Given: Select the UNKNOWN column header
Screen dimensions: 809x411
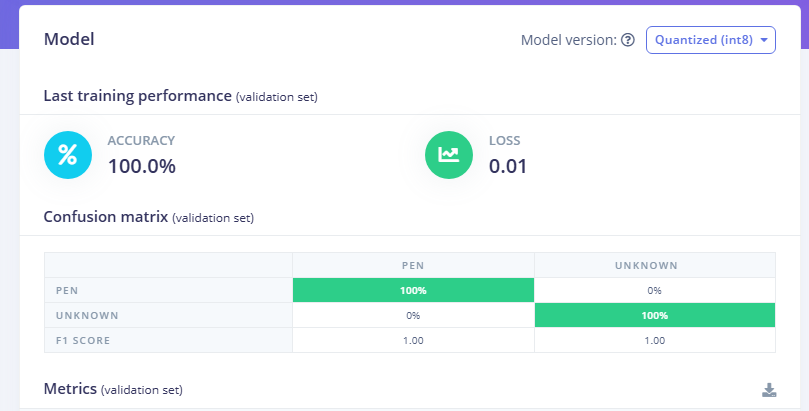Looking at the screenshot, I should pos(655,266).
